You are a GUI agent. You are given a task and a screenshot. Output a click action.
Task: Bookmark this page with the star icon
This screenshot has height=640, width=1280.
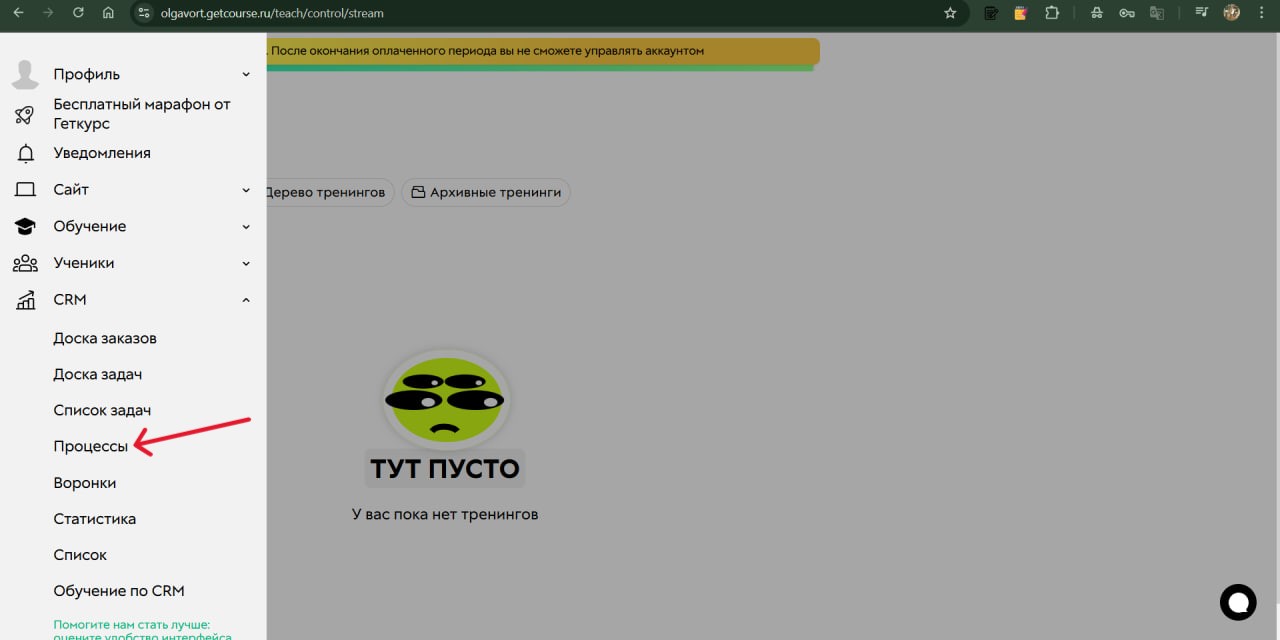click(950, 14)
